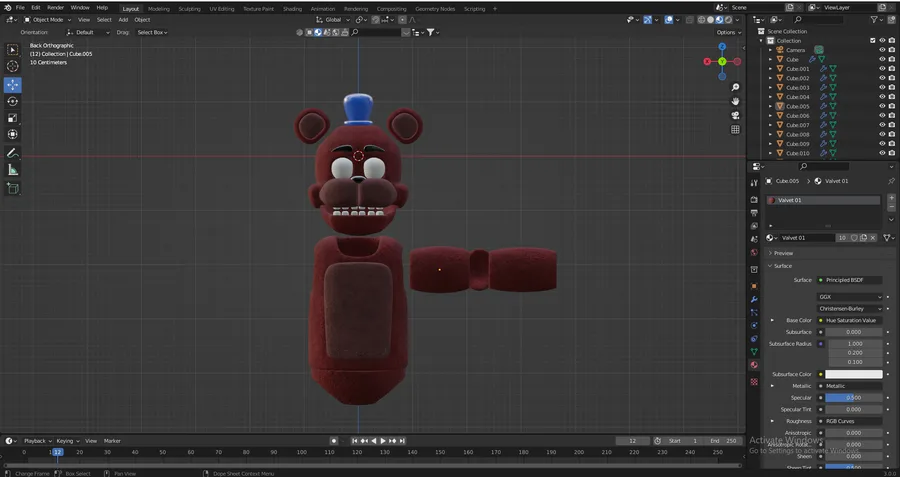Collapse the Collection tree

(762, 41)
